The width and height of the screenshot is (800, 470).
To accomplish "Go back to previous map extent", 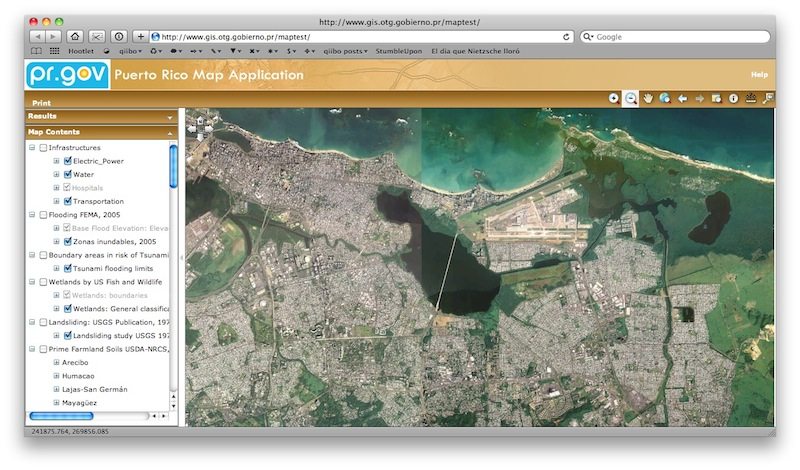I will click(x=682, y=98).
